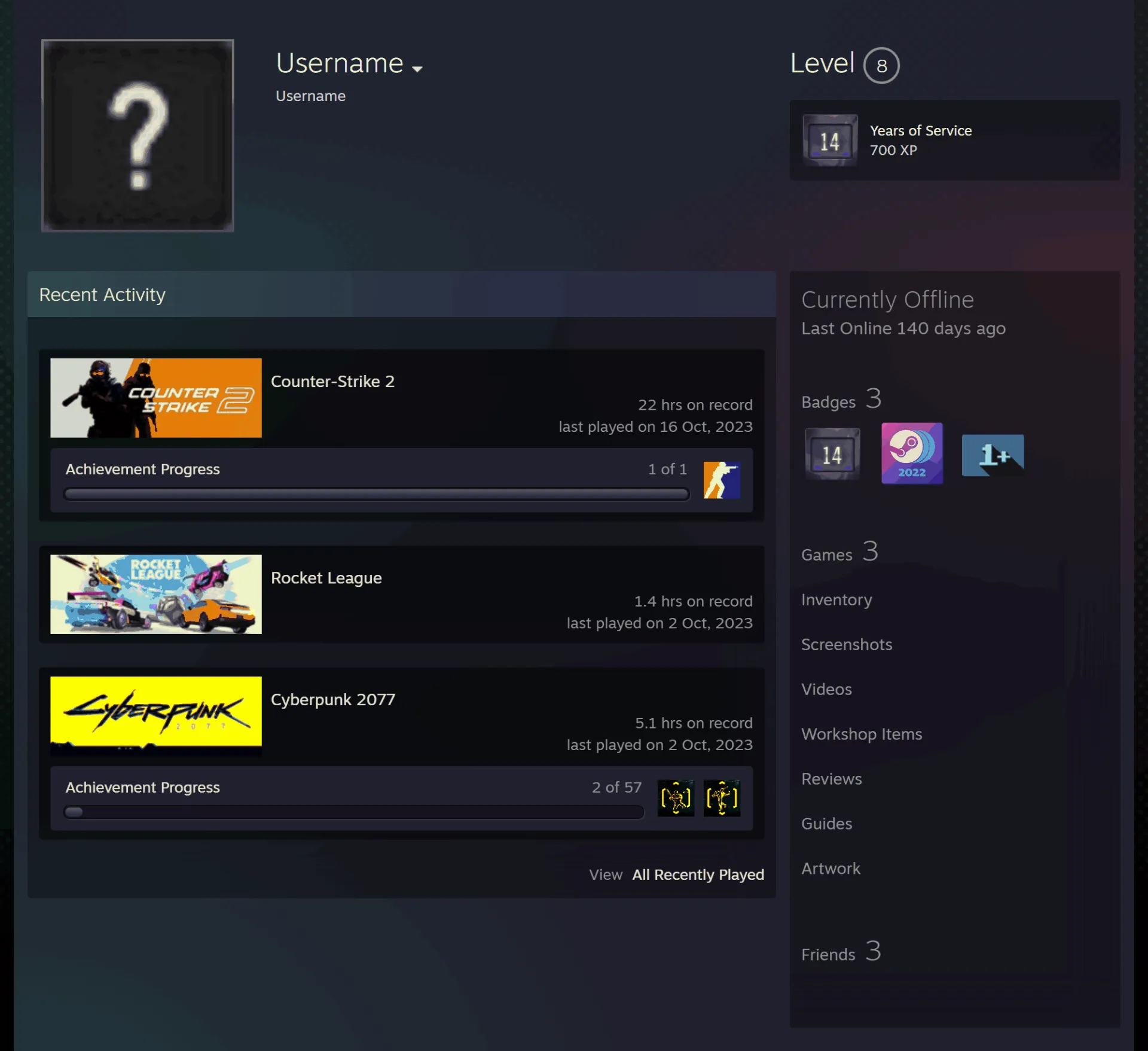
Task: Open the Games 3 link
Action: point(839,552)
